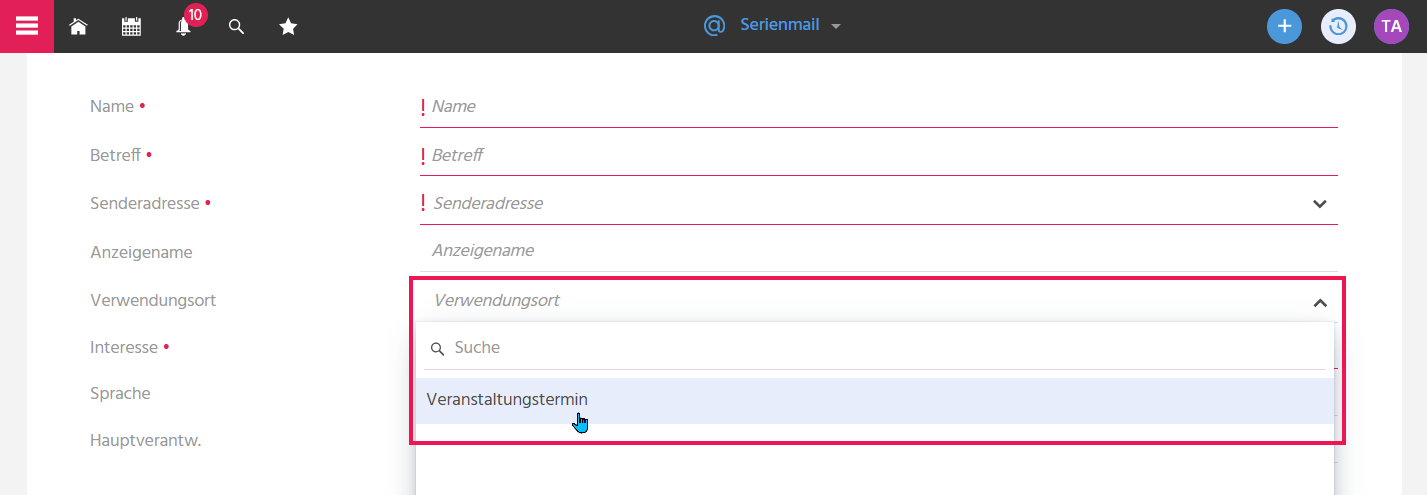Click the small arrow next to Serienmail
This screenshot has height=495, width=1427.
click(x=836, y=26)
